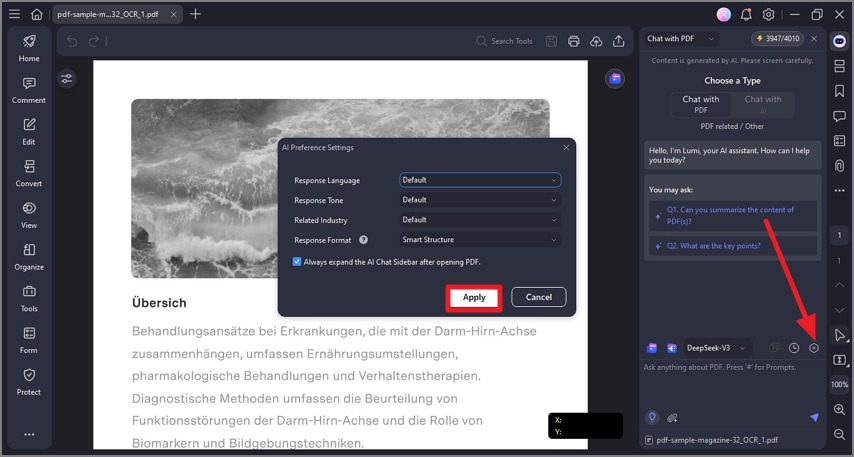Click the cloud upload icon
Image resolution: width=854 pixels, height=457 pixels.
596,41
